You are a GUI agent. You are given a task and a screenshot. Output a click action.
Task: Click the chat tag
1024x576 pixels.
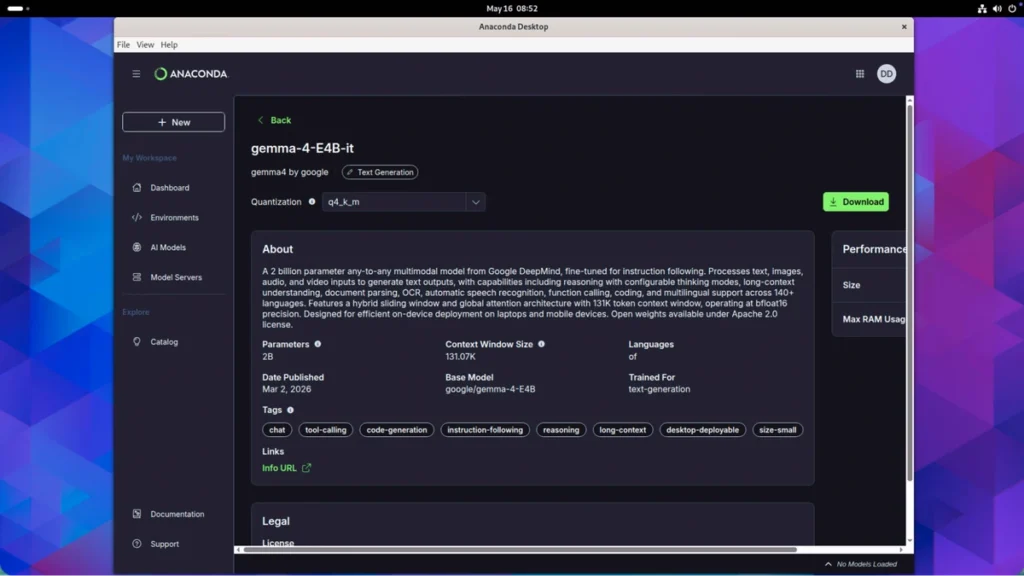pyautogui.click(x=277, y=430)
